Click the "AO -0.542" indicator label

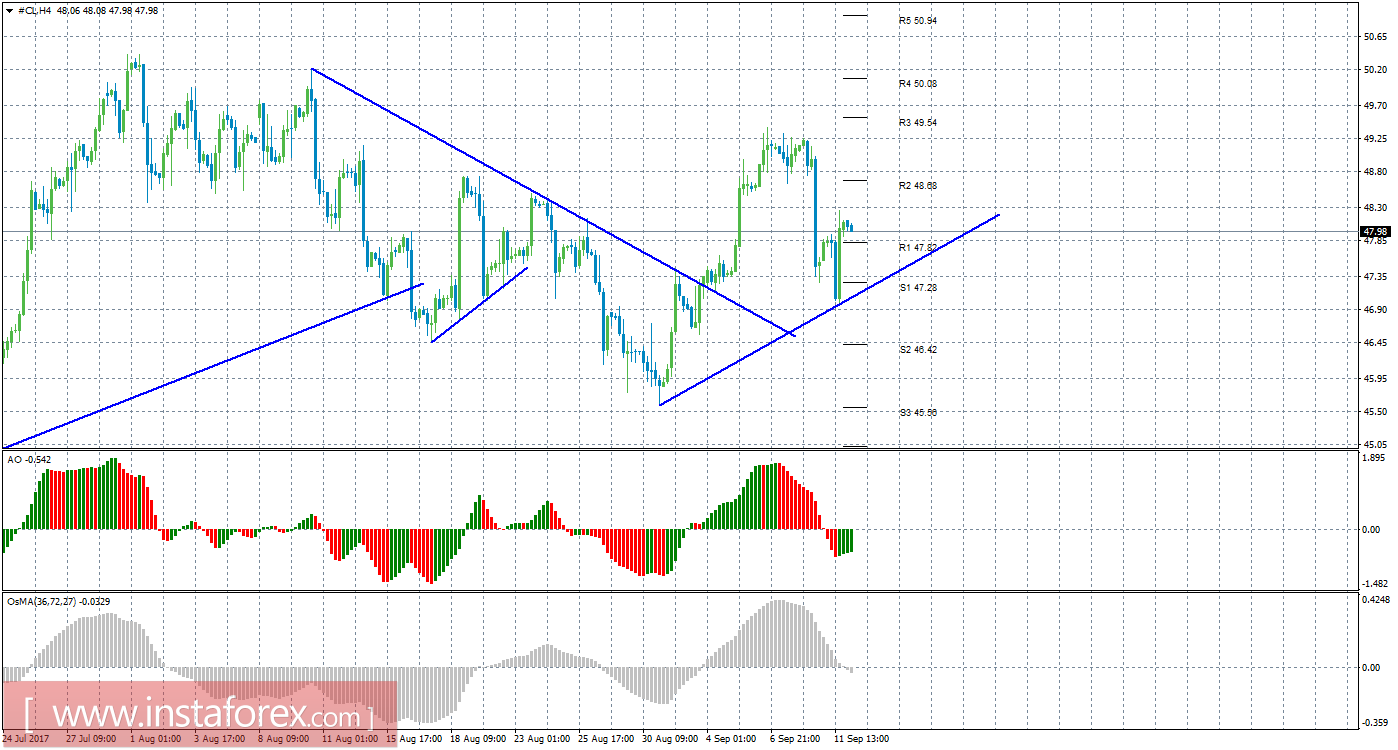[x=29, y=459]
